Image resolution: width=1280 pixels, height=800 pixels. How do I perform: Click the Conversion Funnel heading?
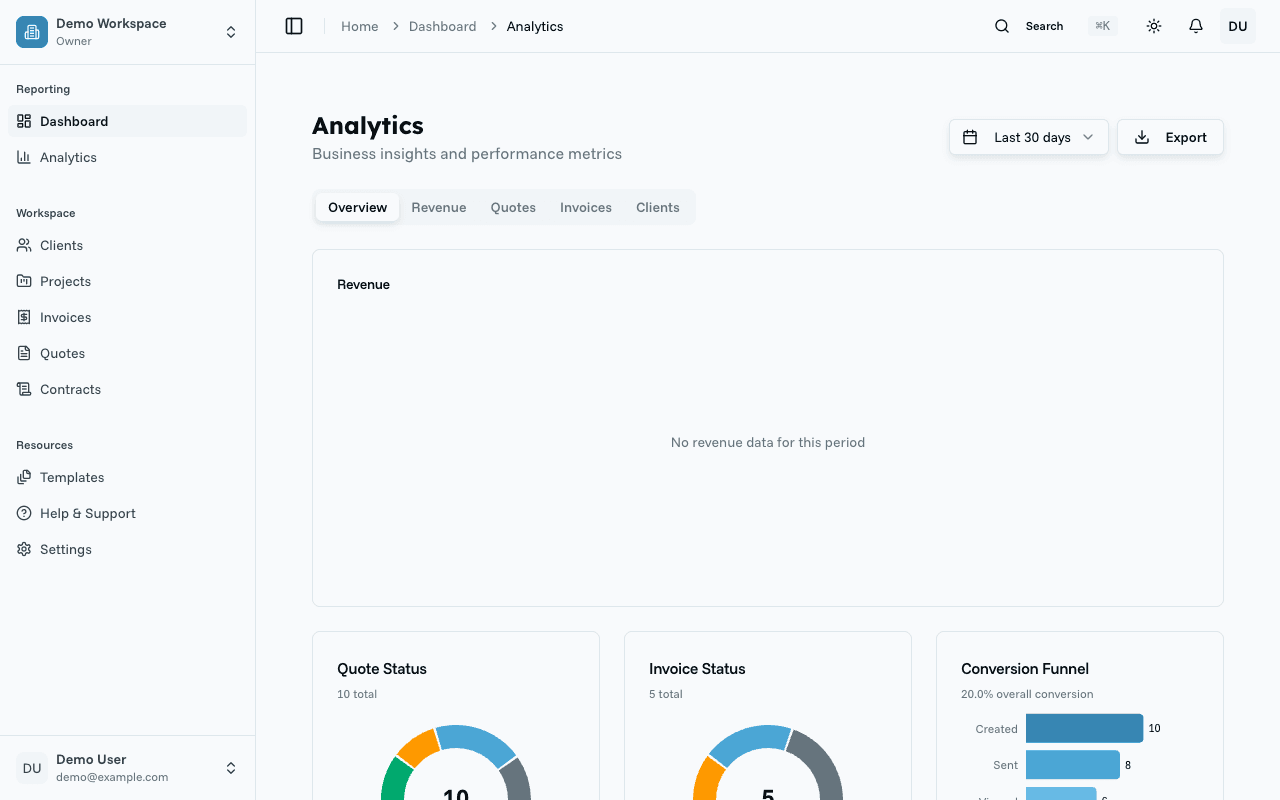tap(1025, 669)
